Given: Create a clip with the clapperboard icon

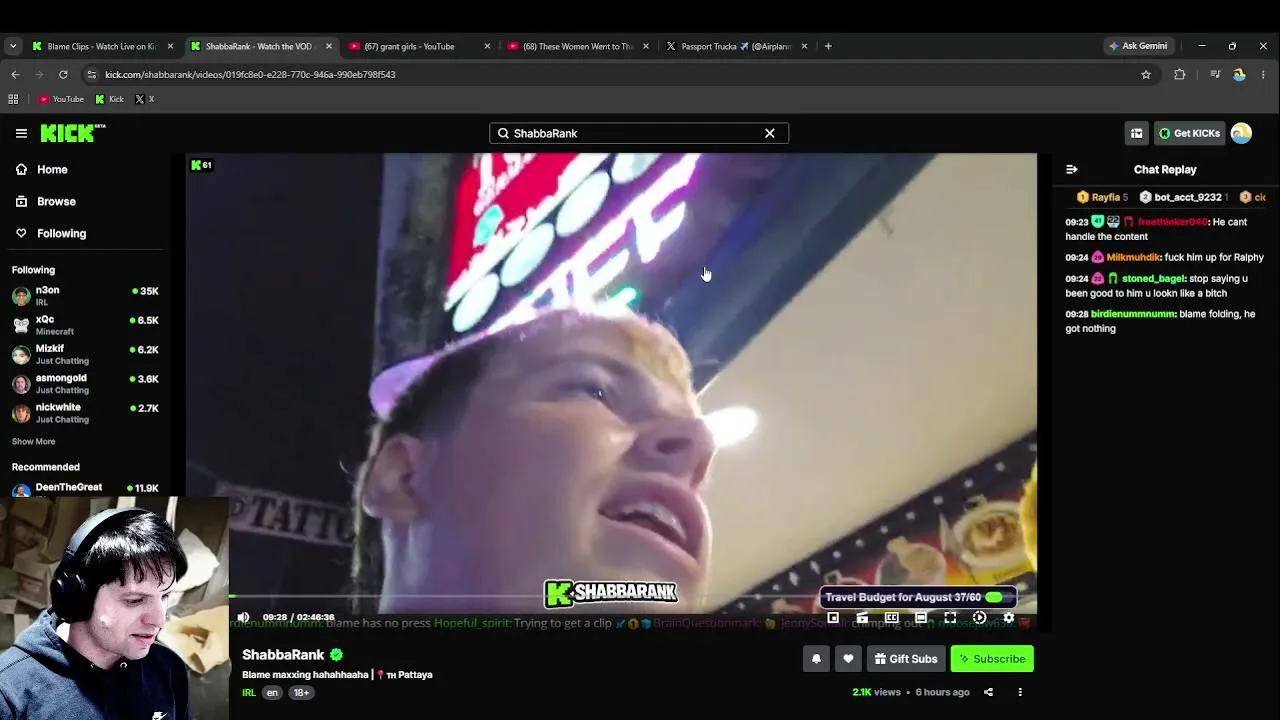Looking at the screenshot, I should pyautogui.click(x=862, y=618).
